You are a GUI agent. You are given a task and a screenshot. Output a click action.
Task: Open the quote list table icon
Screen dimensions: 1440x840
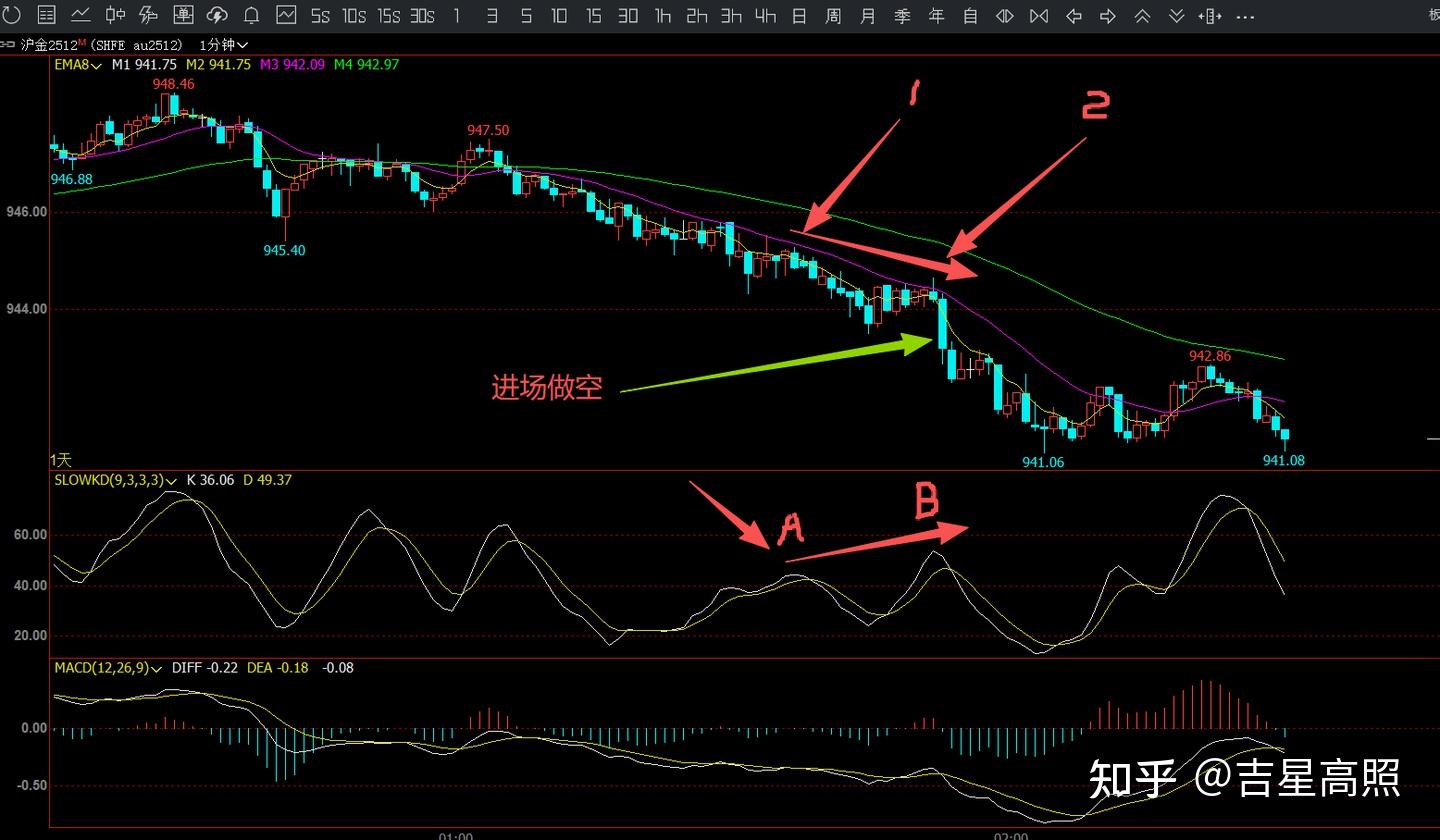46,15
